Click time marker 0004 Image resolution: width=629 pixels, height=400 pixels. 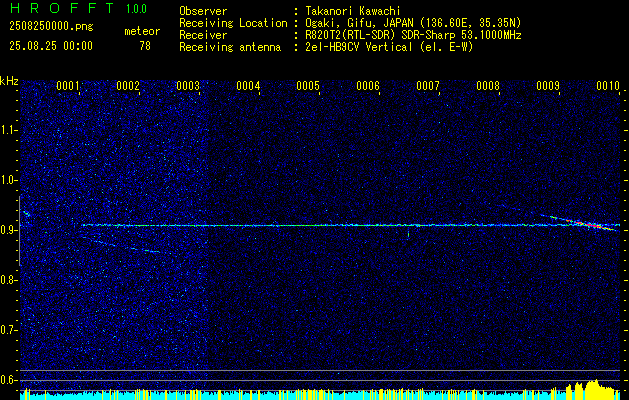(248, 86)
